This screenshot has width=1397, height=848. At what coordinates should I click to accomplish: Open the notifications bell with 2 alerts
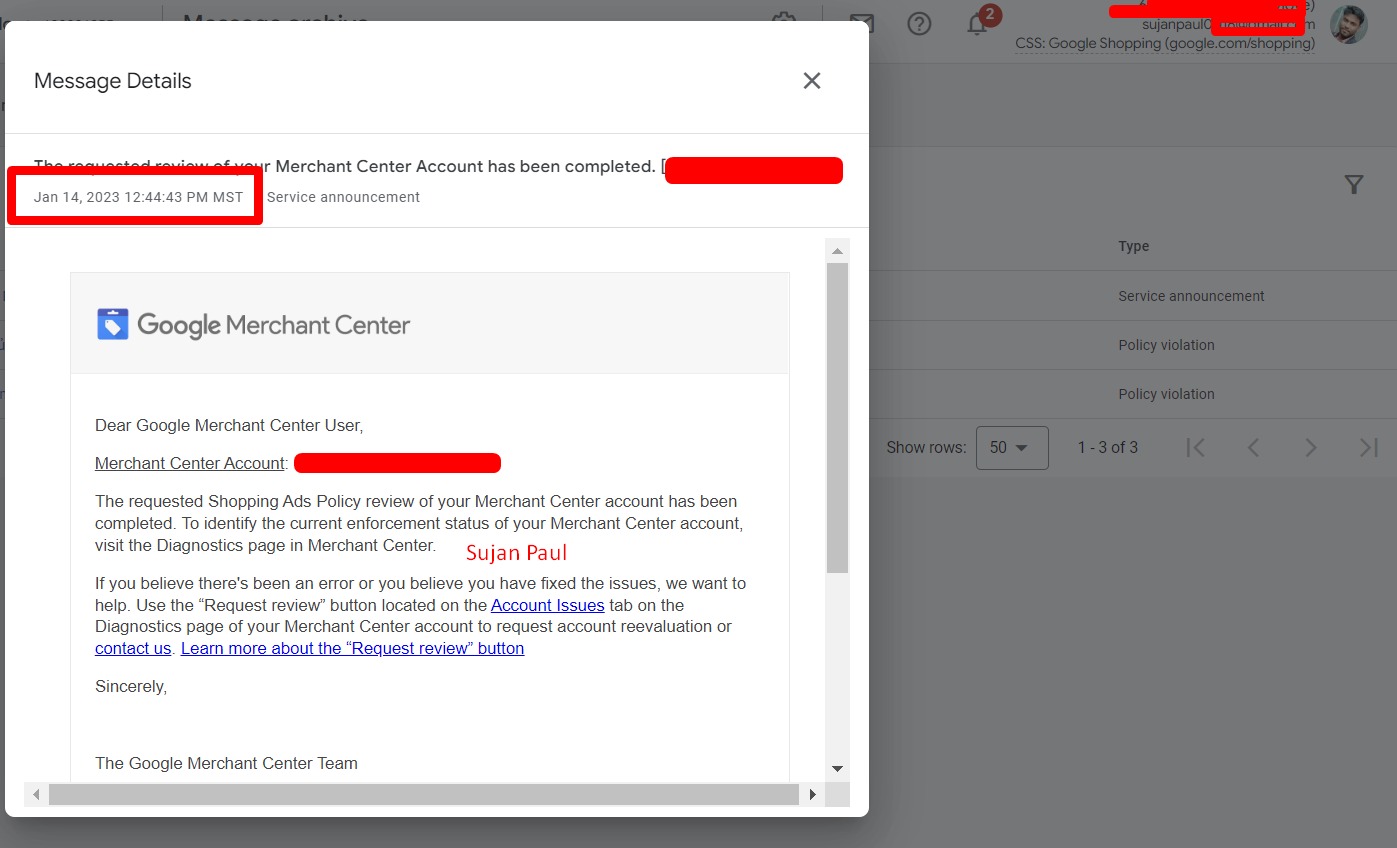pyautogui.click(x=978, y=24)
